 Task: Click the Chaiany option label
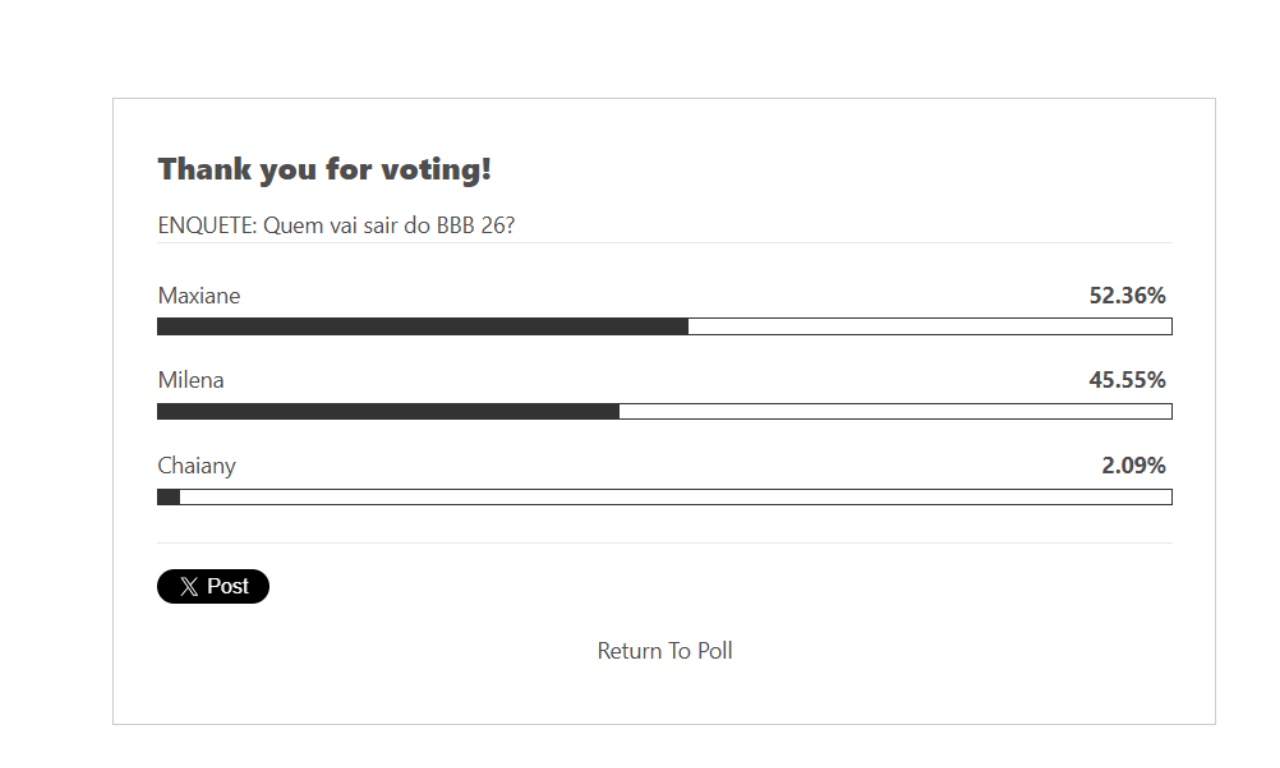point(197,466)
